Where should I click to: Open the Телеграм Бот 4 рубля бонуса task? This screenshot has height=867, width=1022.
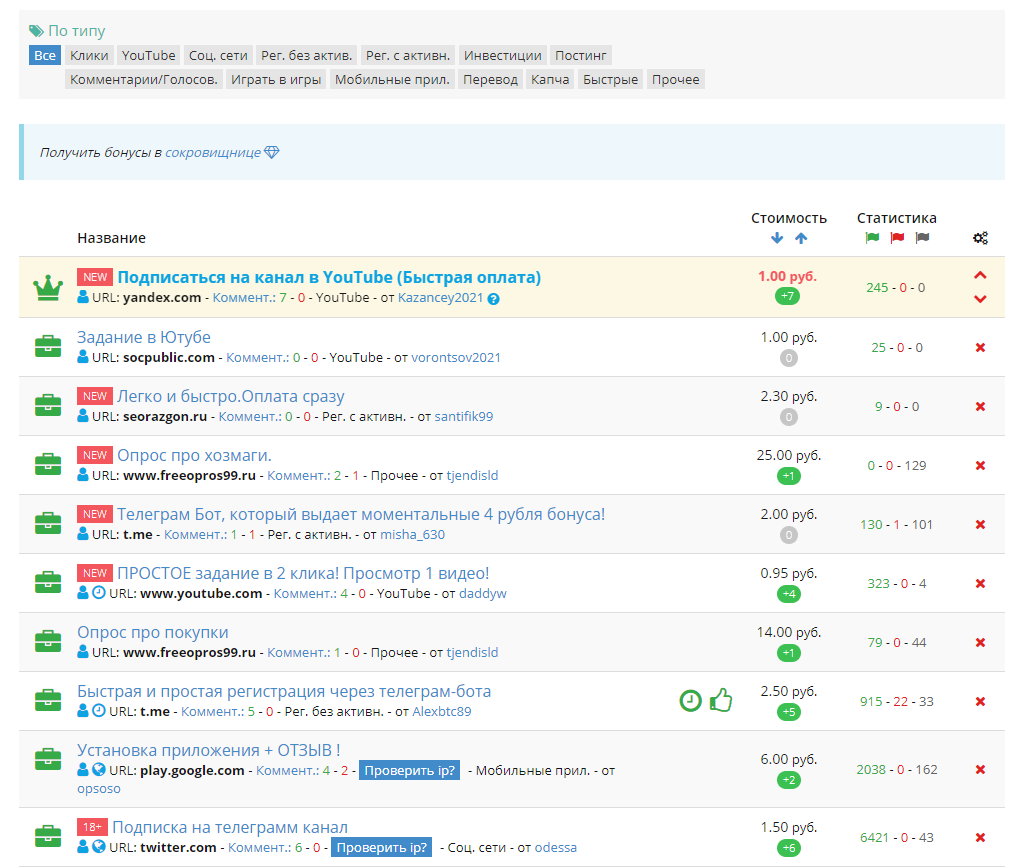tap(361, 514)
